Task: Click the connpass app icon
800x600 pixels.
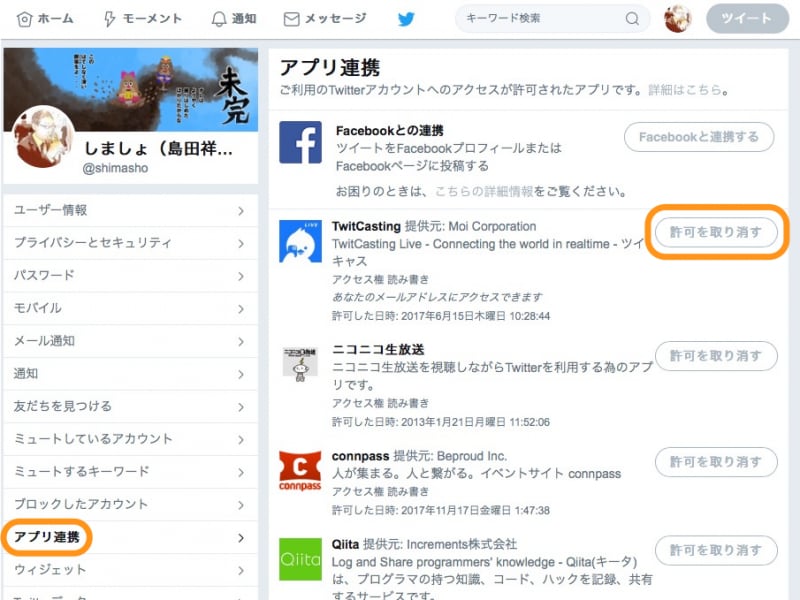Action: [x=301, y=470]
